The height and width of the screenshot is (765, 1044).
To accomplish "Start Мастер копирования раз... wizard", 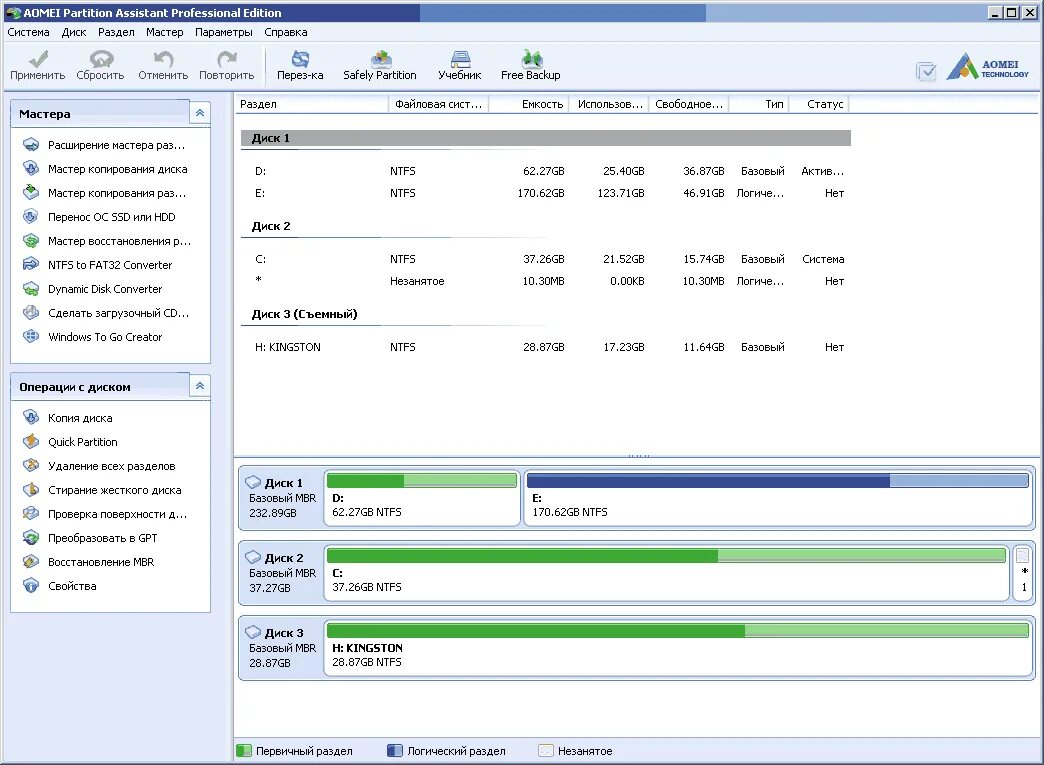I will click(104, 193).
